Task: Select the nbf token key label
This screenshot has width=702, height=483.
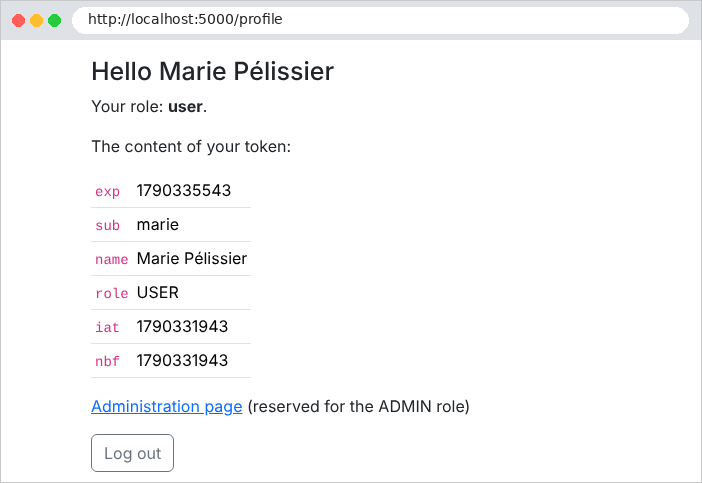Action: point(107,361)
